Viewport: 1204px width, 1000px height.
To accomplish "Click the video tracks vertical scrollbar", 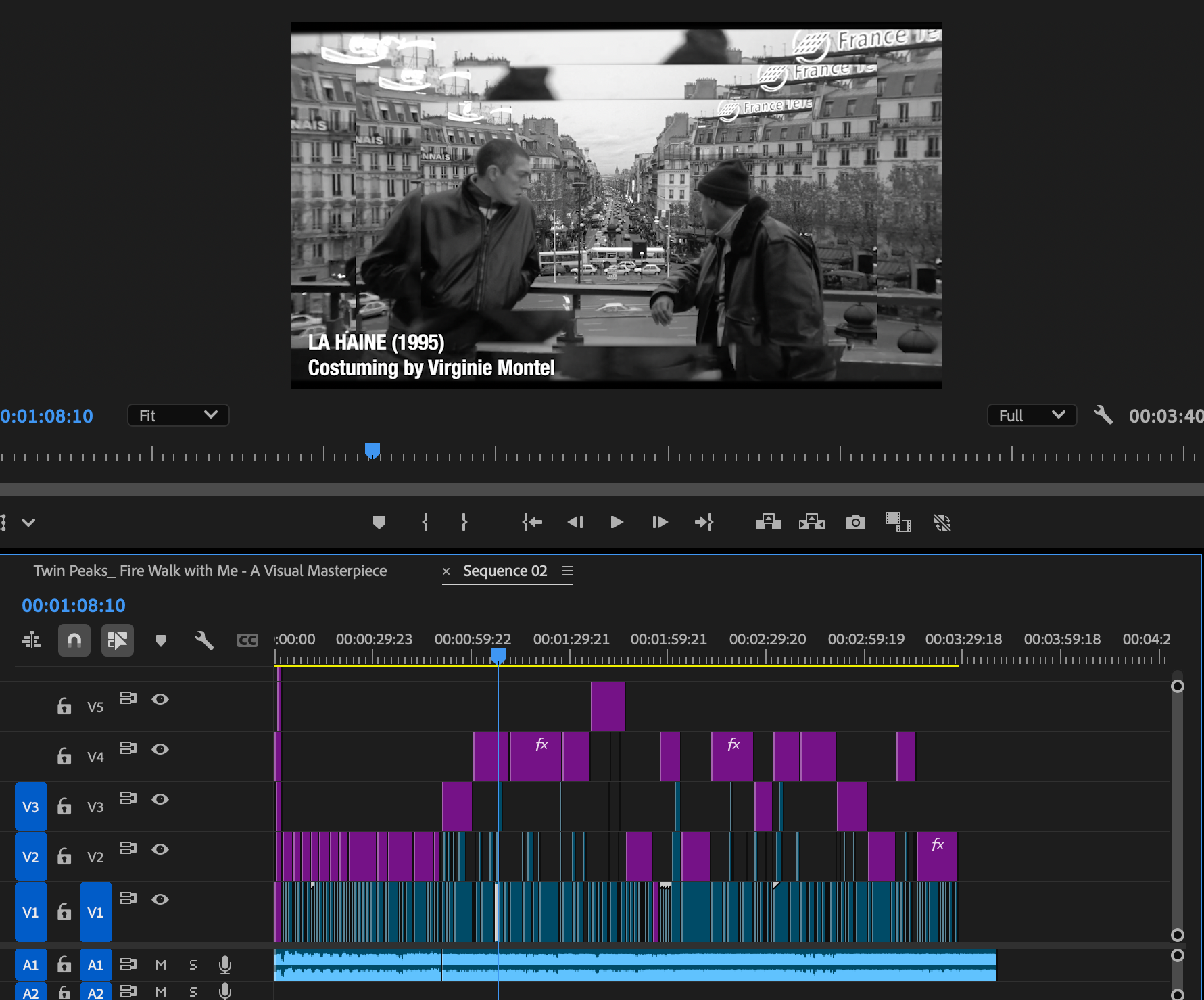I will point(1178,811).
